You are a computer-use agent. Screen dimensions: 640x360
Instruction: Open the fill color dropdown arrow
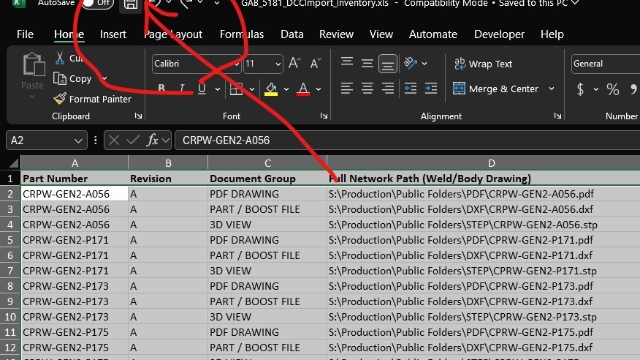click(x=286, y=89)
